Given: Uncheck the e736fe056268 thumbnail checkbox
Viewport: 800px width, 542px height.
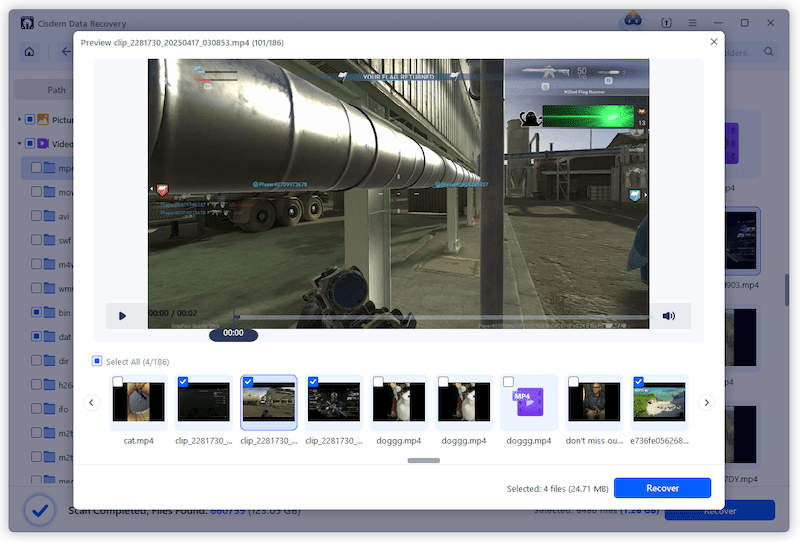Looking at the screenshot, I should (x=638, y=382).
